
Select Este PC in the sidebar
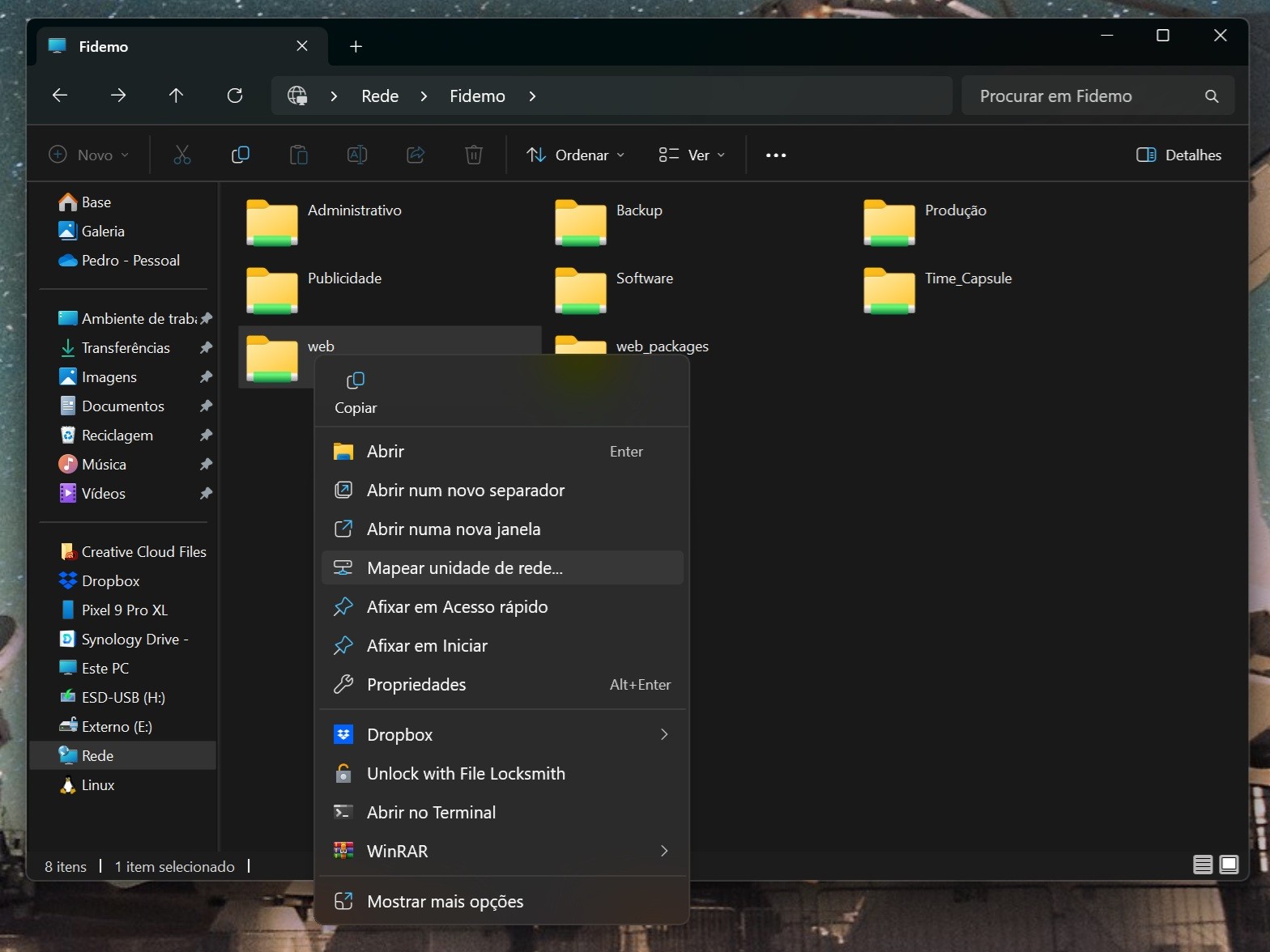(105, 669)
